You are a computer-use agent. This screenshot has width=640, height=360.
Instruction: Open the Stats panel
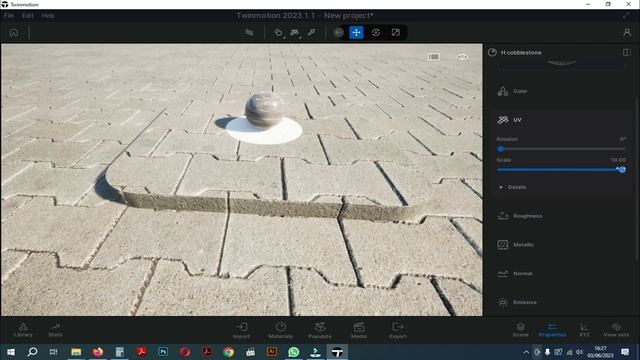click(55, 330)
